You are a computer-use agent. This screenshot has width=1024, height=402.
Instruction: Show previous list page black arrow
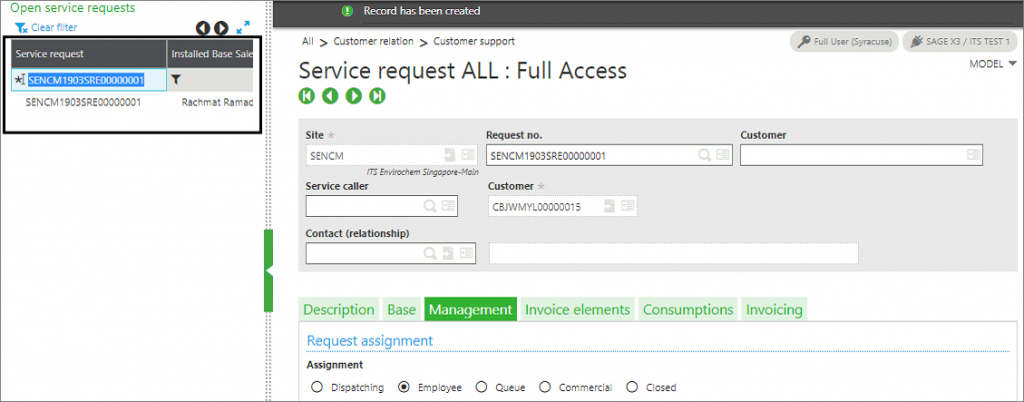click(x=203, y=28)
